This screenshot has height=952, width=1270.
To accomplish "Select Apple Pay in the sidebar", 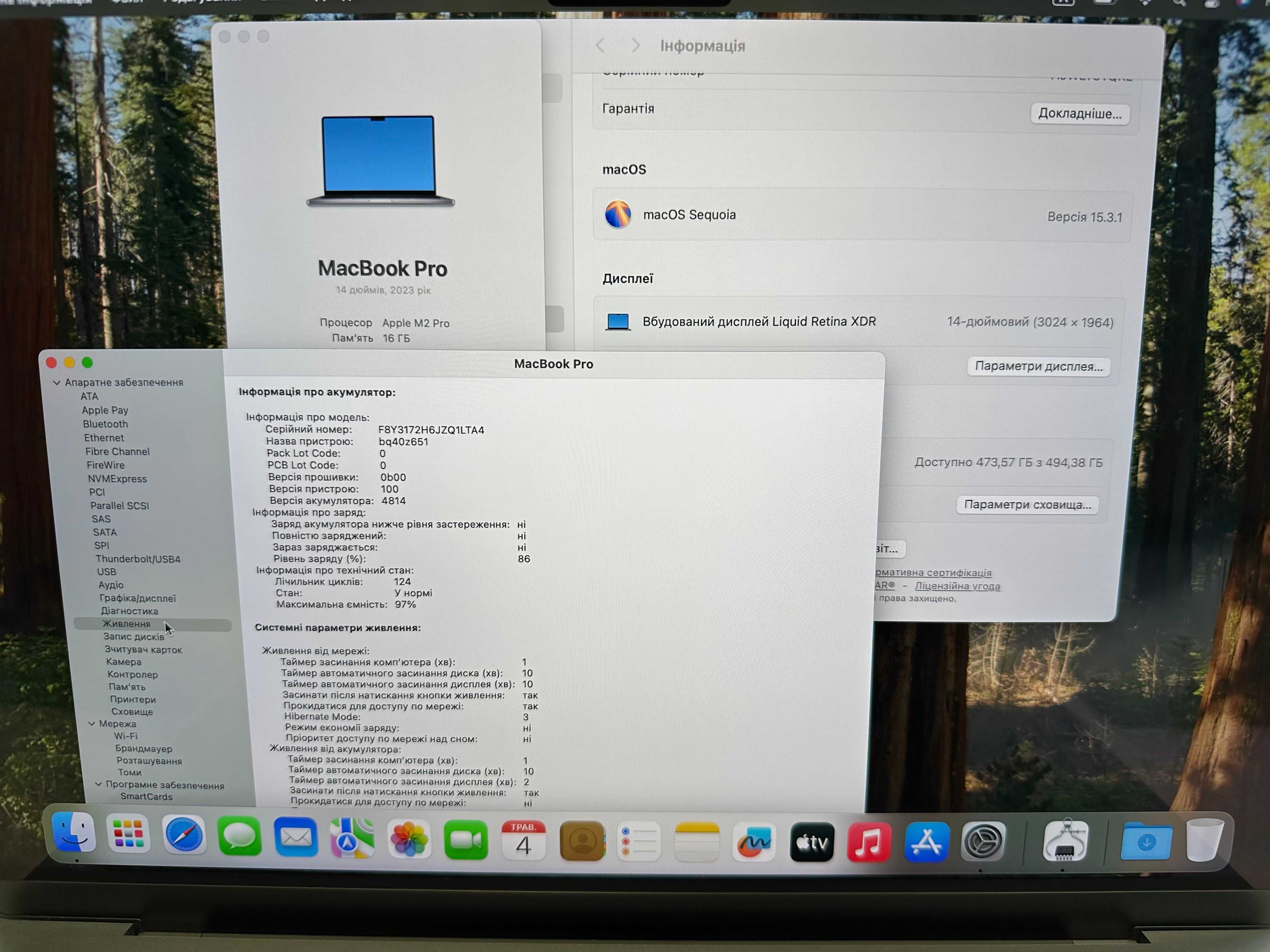I will (x=105, y=410).
